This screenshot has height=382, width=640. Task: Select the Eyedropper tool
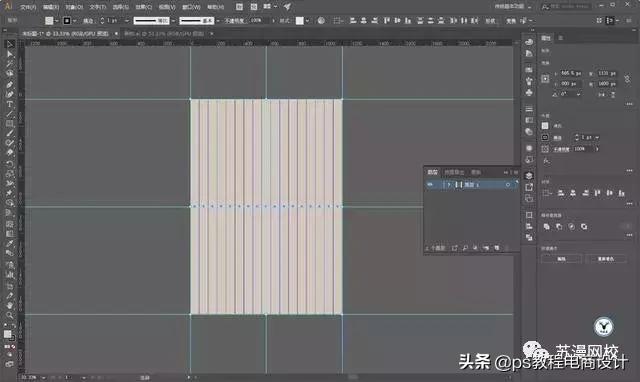[x=10, y=243]
